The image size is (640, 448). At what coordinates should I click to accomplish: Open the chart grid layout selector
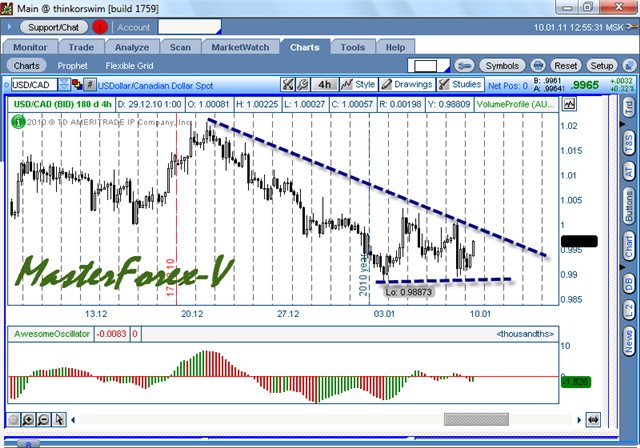click(x=429, y=66)
